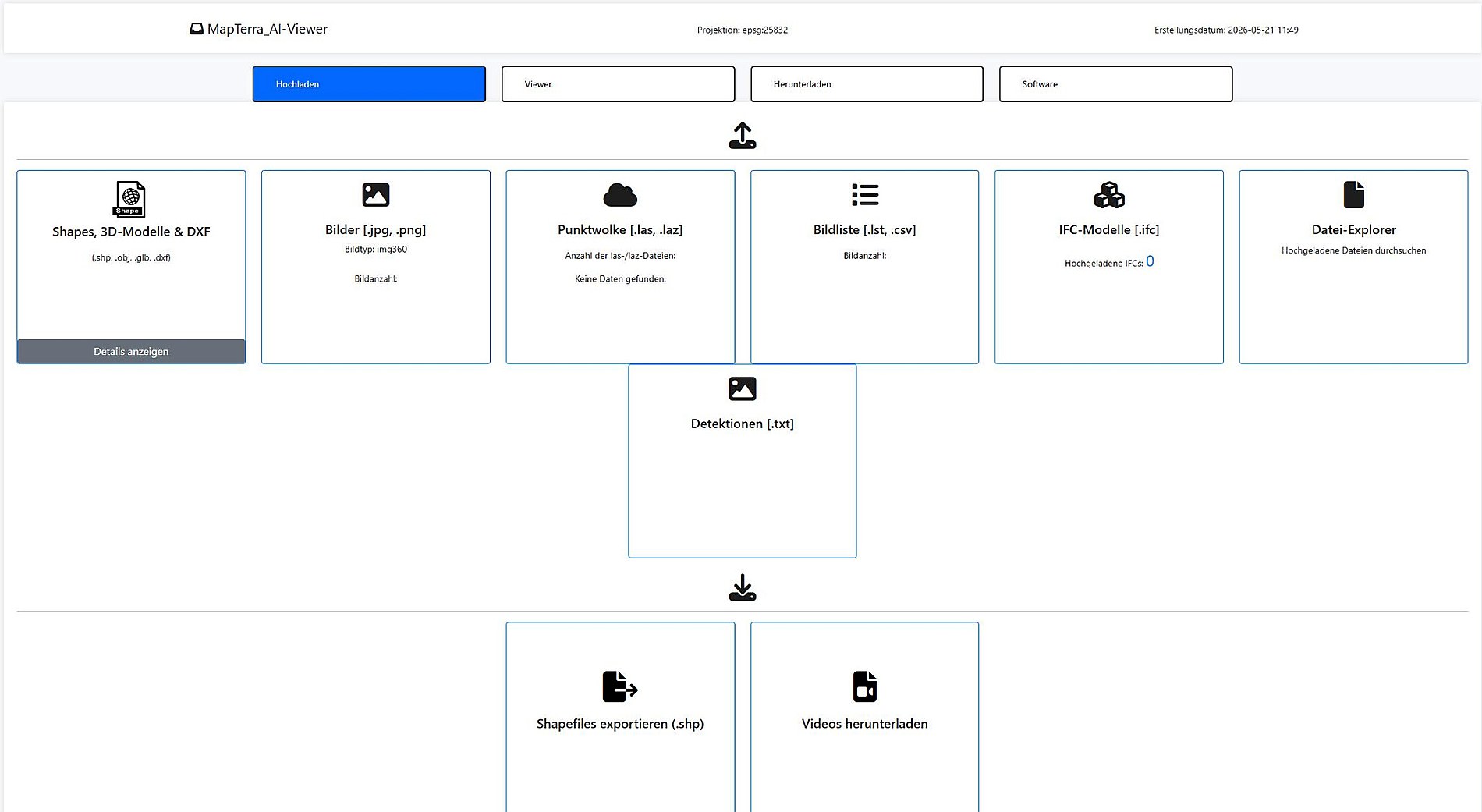Open the Bildliste [.lst, .csv] card title
This screenshot has width=1482, height=812.
[864, 230]
